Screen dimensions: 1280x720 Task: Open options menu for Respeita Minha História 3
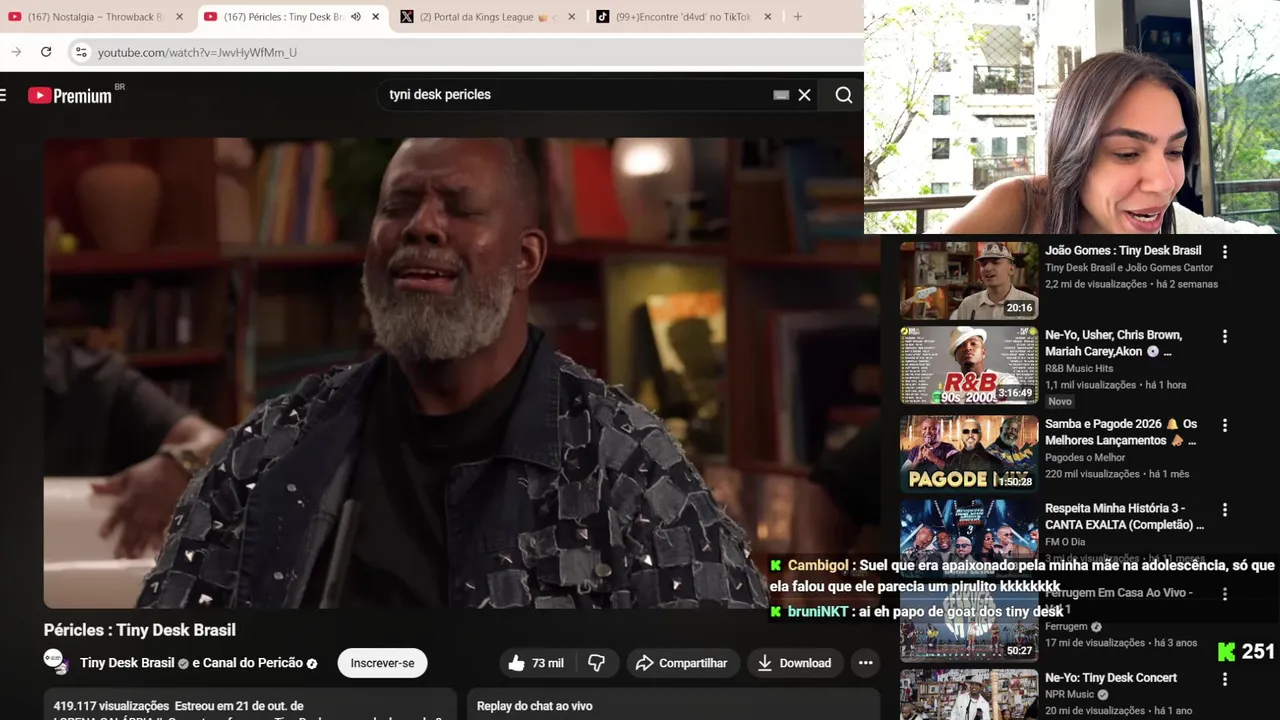point(1225,510)
